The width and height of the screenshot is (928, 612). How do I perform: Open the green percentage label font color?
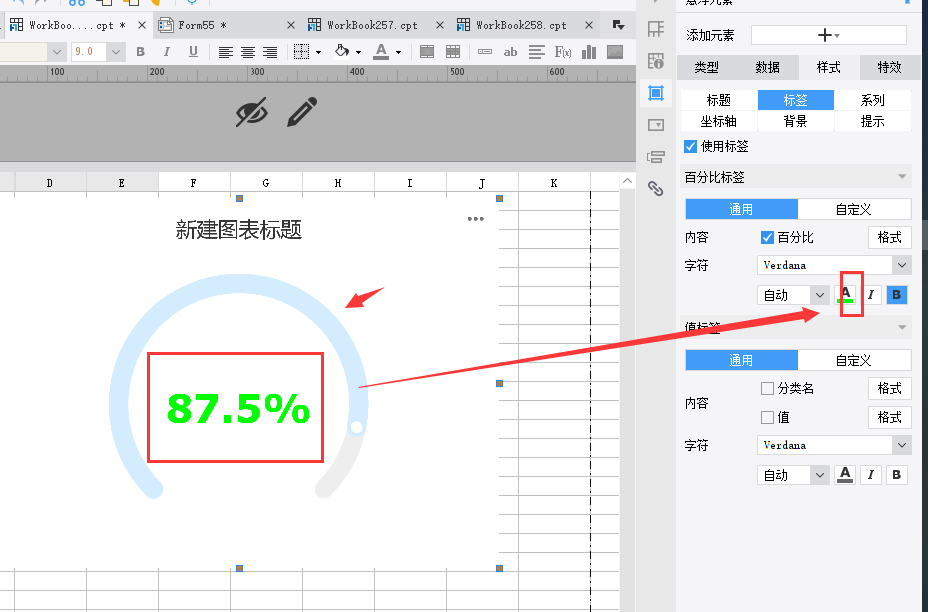[x=845, y=295]
